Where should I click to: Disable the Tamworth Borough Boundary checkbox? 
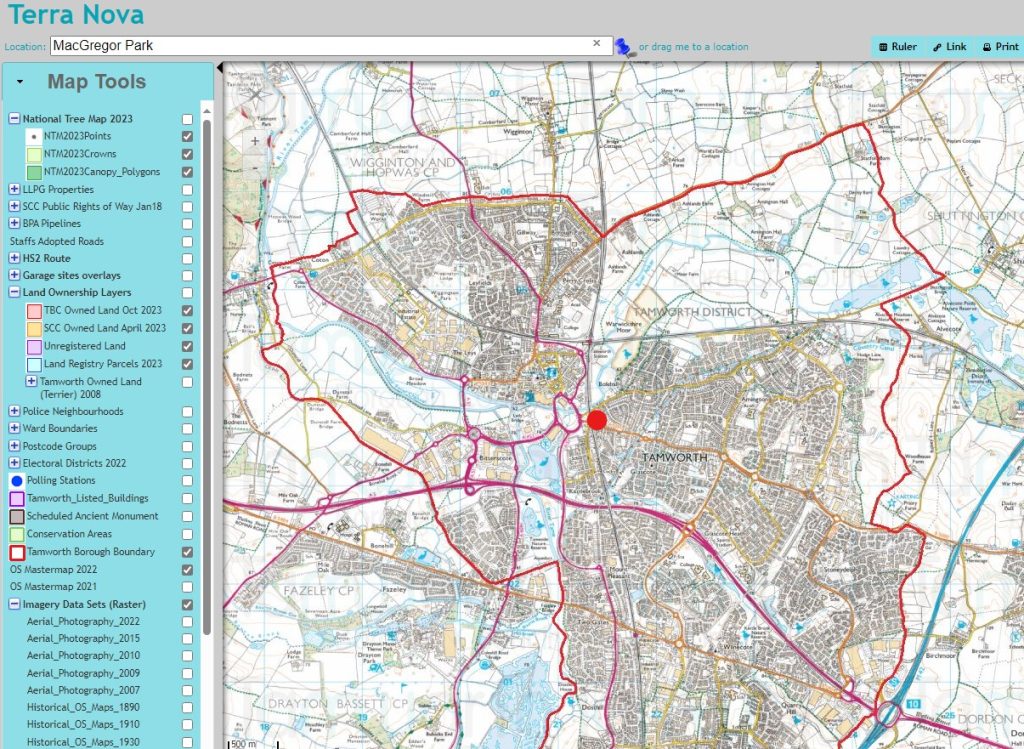(x=187, y=552)
